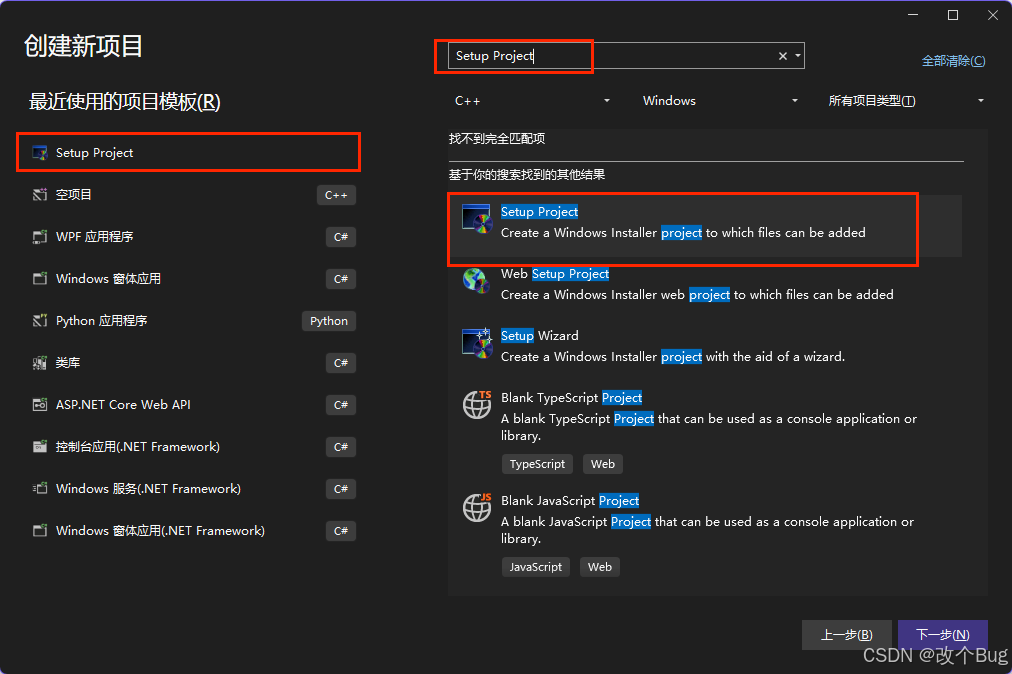Maximize the dialog window
Image resolution: width=1012 pixels, height=674 pixels.
pos(953,15)
